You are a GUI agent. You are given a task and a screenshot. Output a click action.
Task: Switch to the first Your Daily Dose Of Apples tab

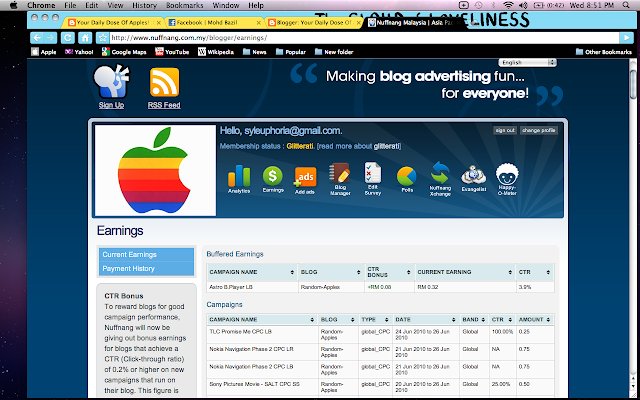pyautogui.click(x=112, y=23)
